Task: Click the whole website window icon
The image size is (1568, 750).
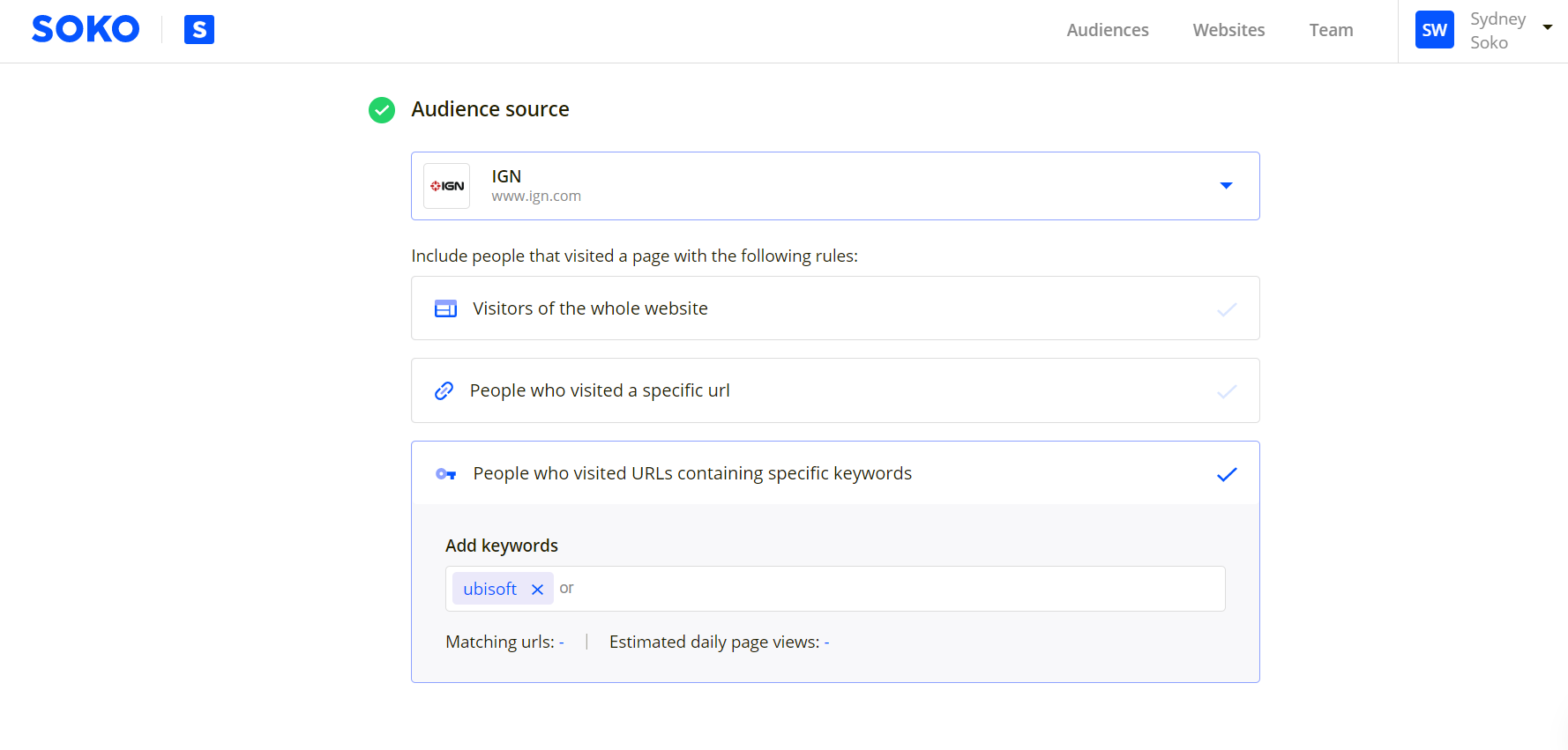Action: click(445, 308)
